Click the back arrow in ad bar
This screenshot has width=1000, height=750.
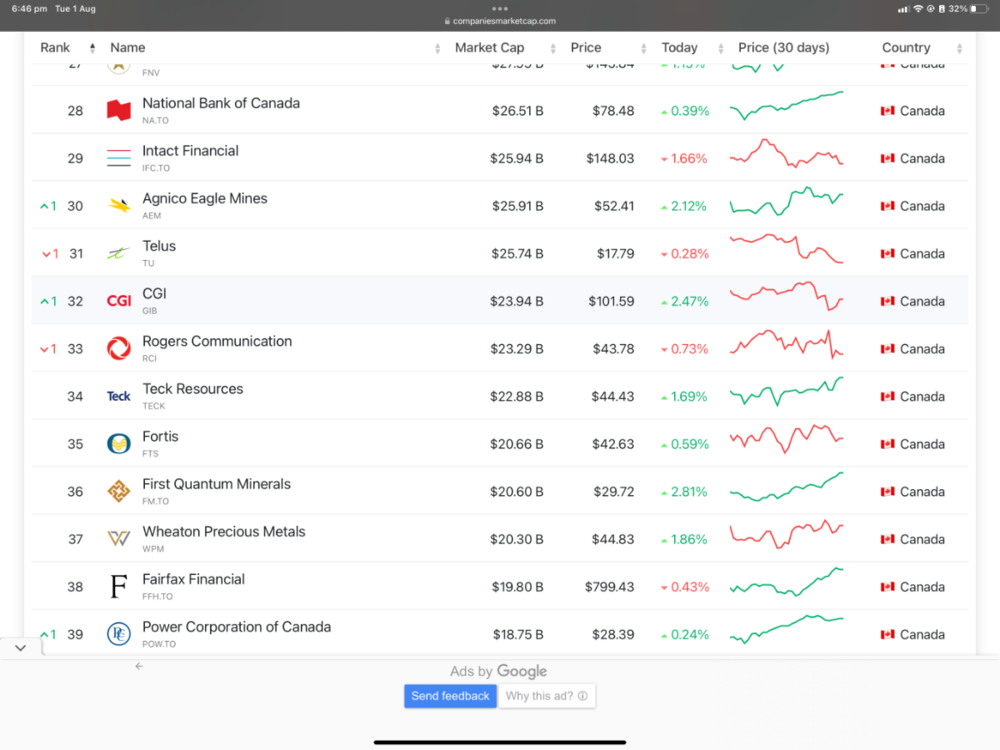coord(139,666)
